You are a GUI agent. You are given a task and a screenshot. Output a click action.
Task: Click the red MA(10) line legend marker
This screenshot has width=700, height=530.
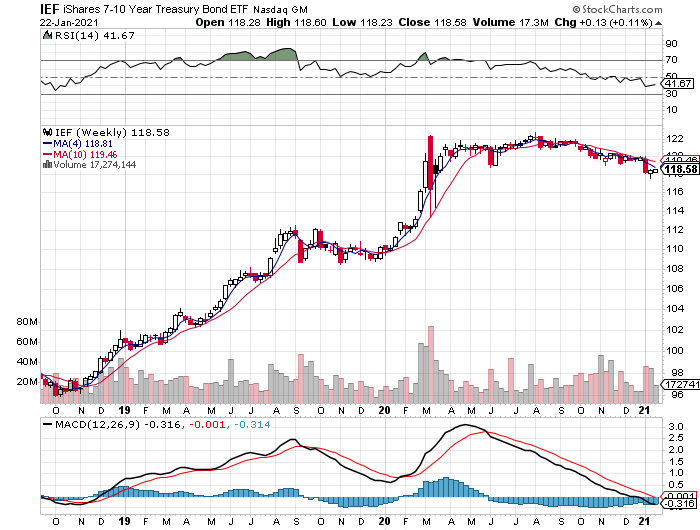(x=47, y=154)
